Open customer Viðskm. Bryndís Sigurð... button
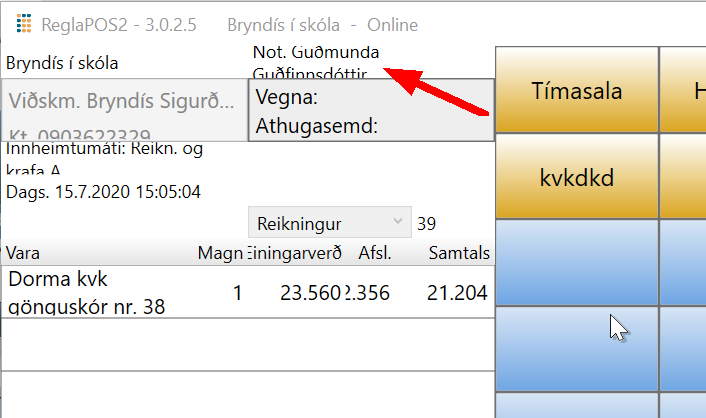Image resolution: width=706 pixels, height=418 pixels. [124, 110]
